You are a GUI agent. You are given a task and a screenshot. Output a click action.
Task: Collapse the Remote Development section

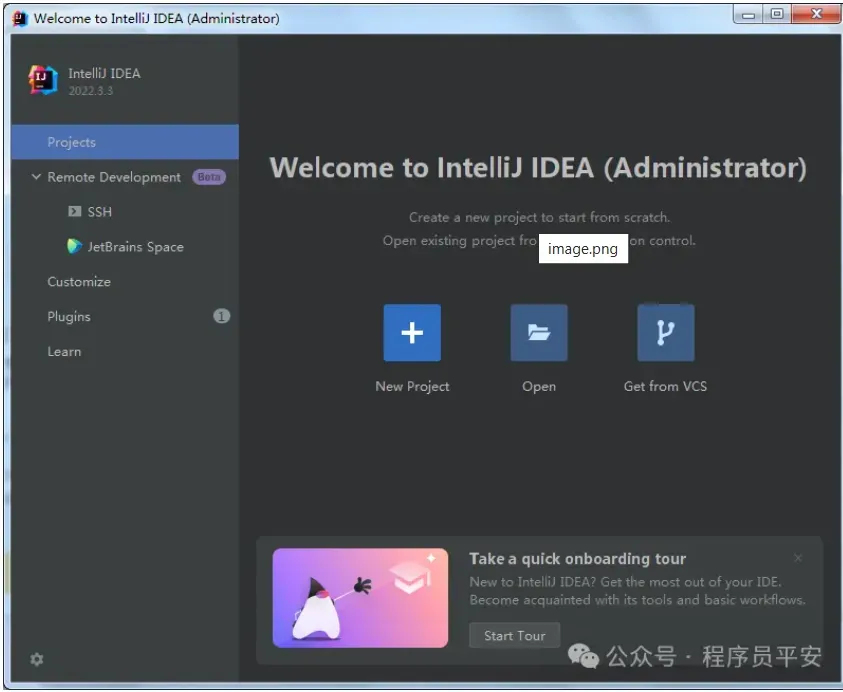coord(36,176)
